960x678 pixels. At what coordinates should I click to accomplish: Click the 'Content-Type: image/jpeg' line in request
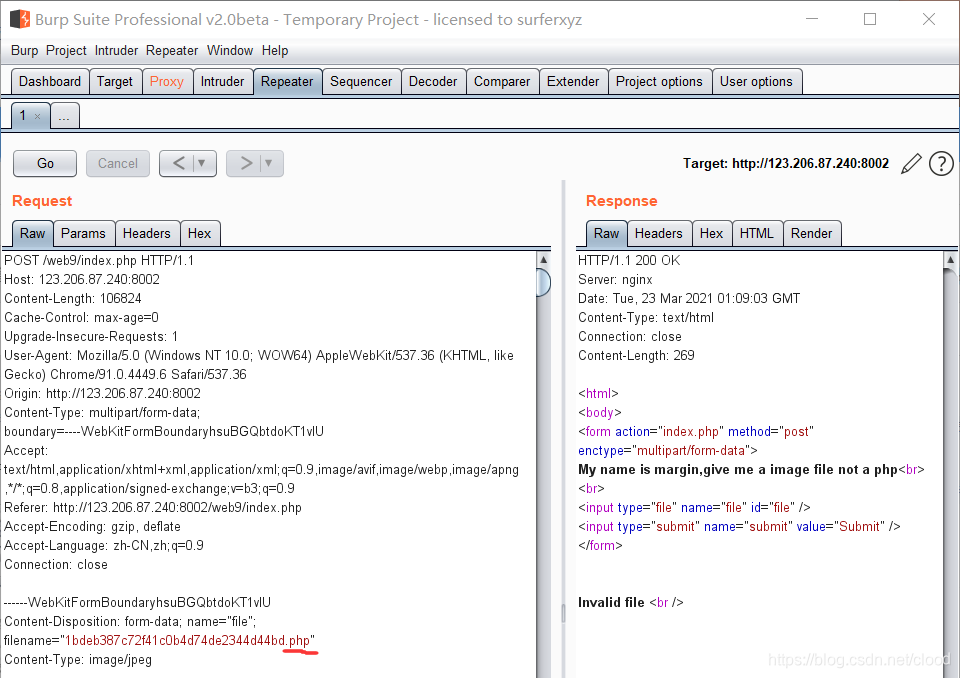click(78, 660)
